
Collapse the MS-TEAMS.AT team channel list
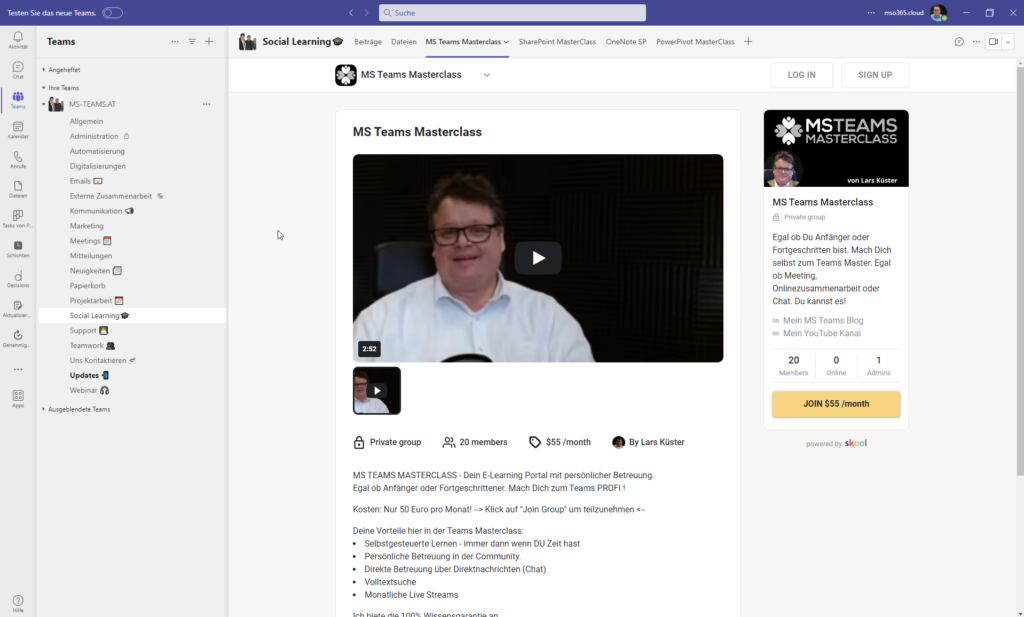44,104
